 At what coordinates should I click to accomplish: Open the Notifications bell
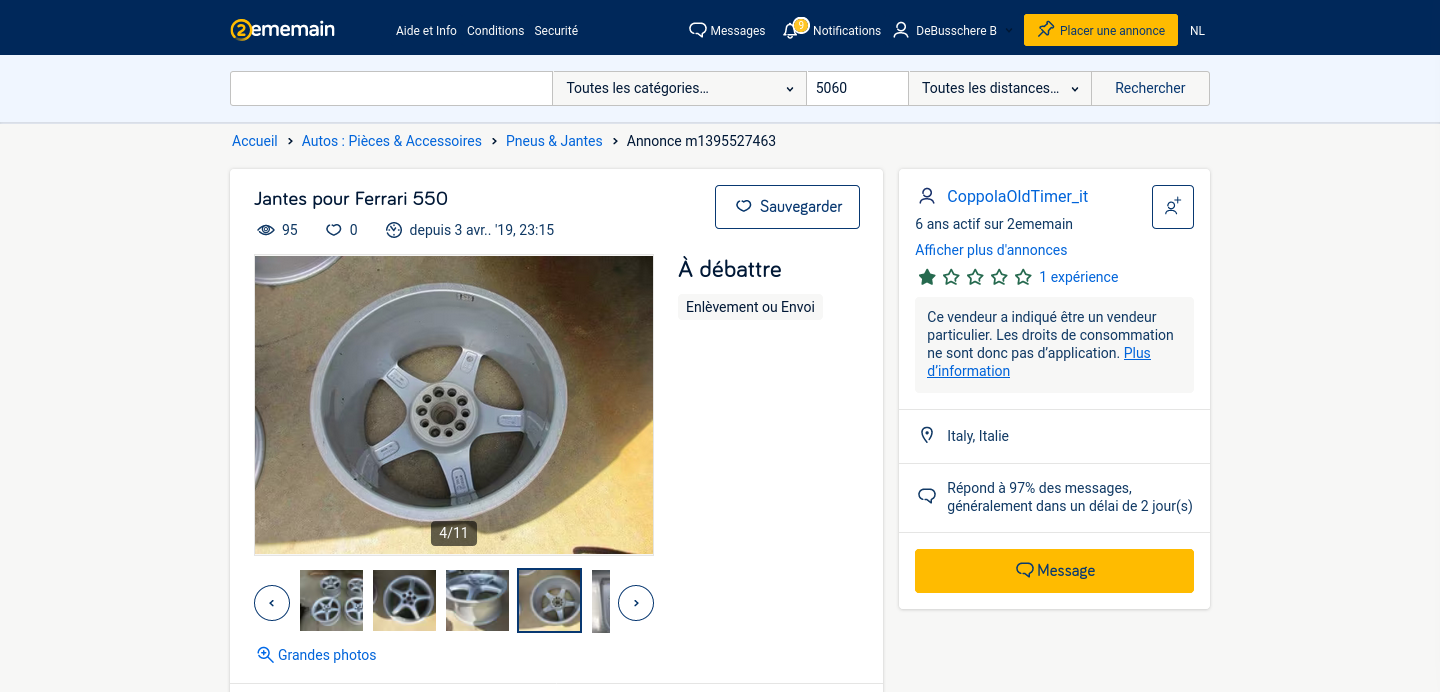click(791, 30)
